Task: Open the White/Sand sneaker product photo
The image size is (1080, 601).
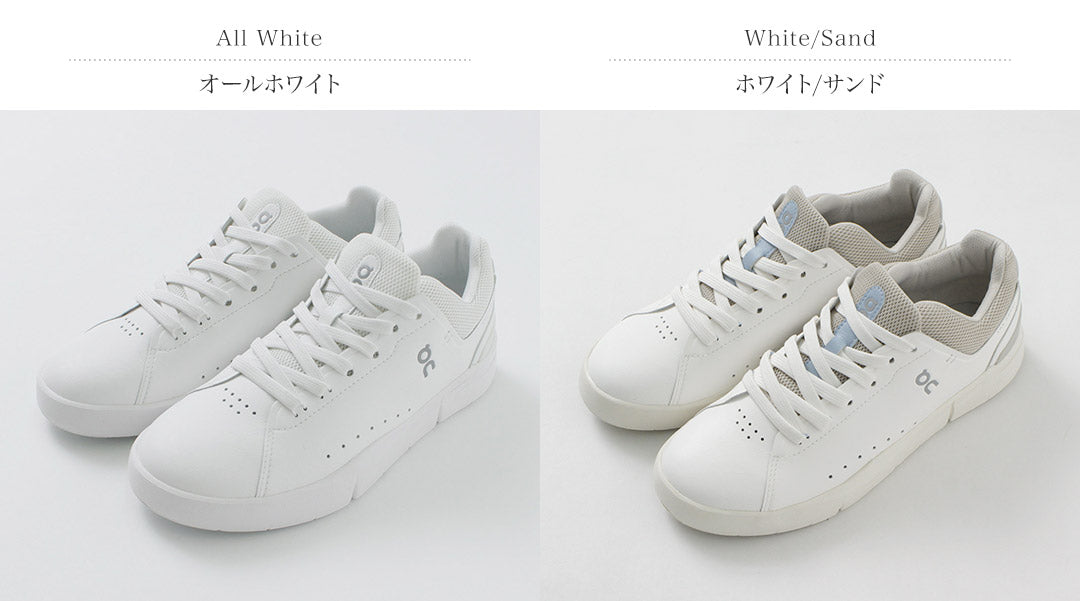Action: [x=810, y=355]
